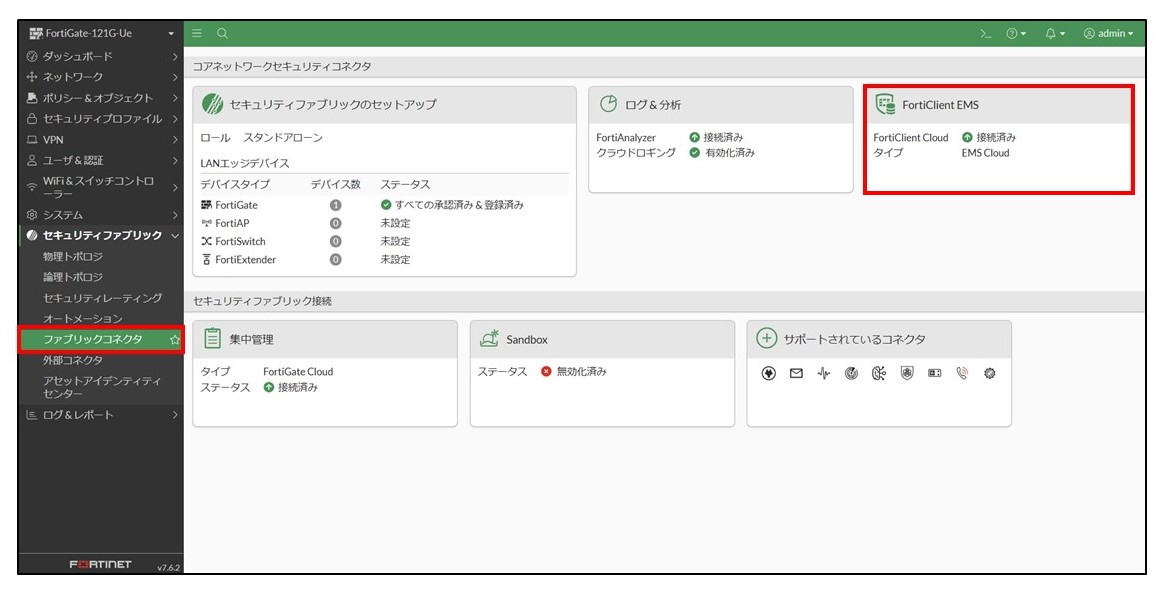Open the help question-mark dropdown
Screen dimensions: 1165x592
(1016, 33)
